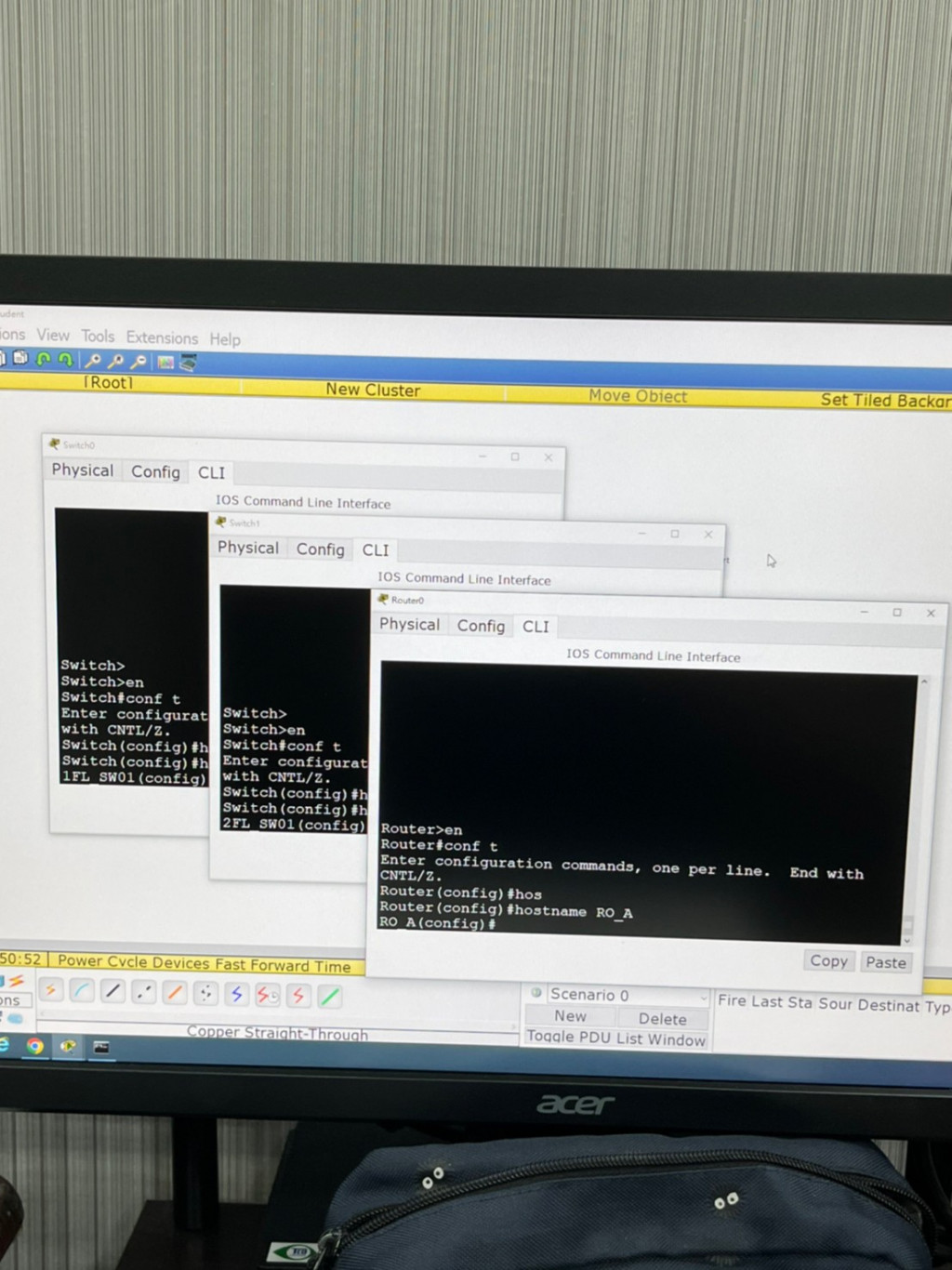Click the Paste button in Router0 CLI
This screenshot has height=1270, width=952.
point(885,962)
